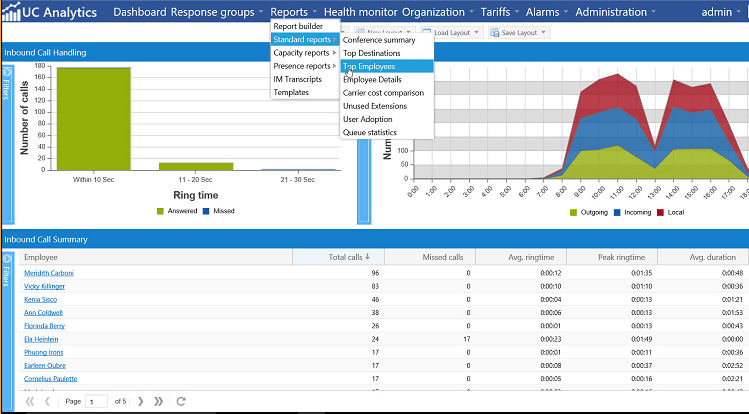Open Meridith Carboni employee link
Screen dimensions: 749x414
coord(49,273)
